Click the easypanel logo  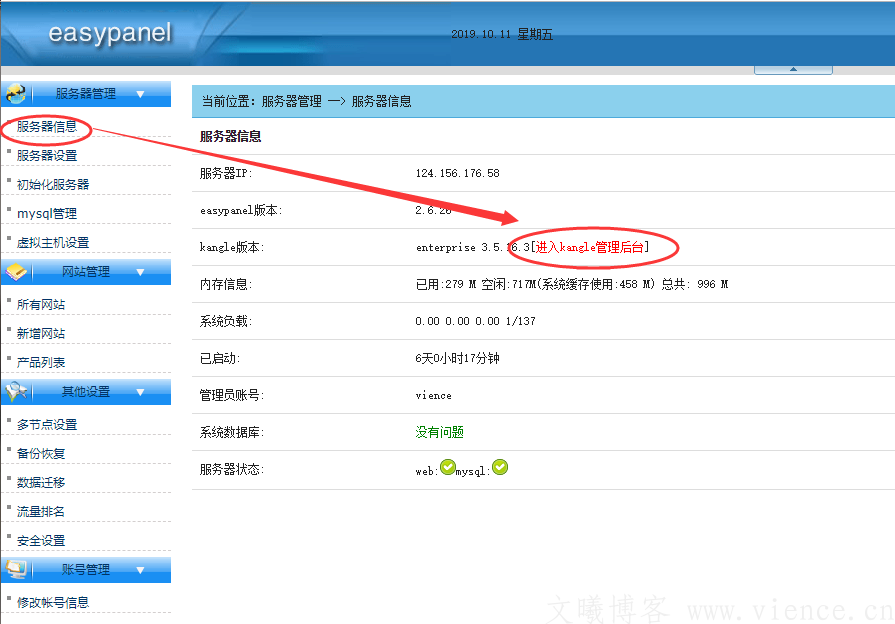[x=108, y=33]
